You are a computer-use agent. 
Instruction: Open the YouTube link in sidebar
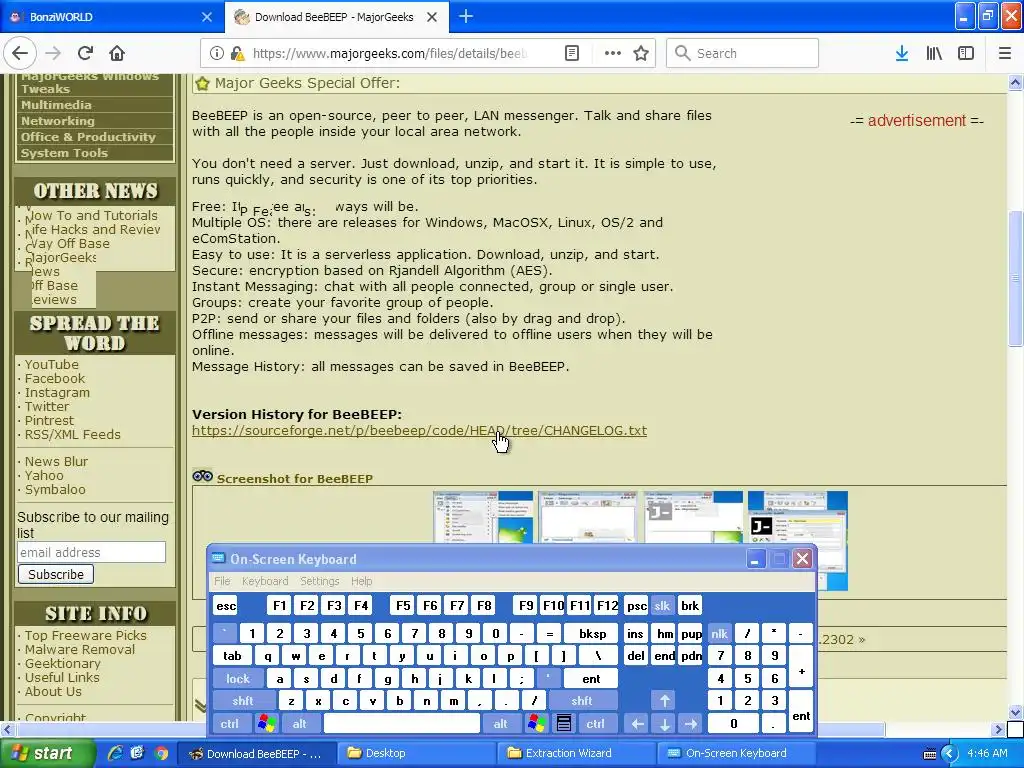pos(52,364)
